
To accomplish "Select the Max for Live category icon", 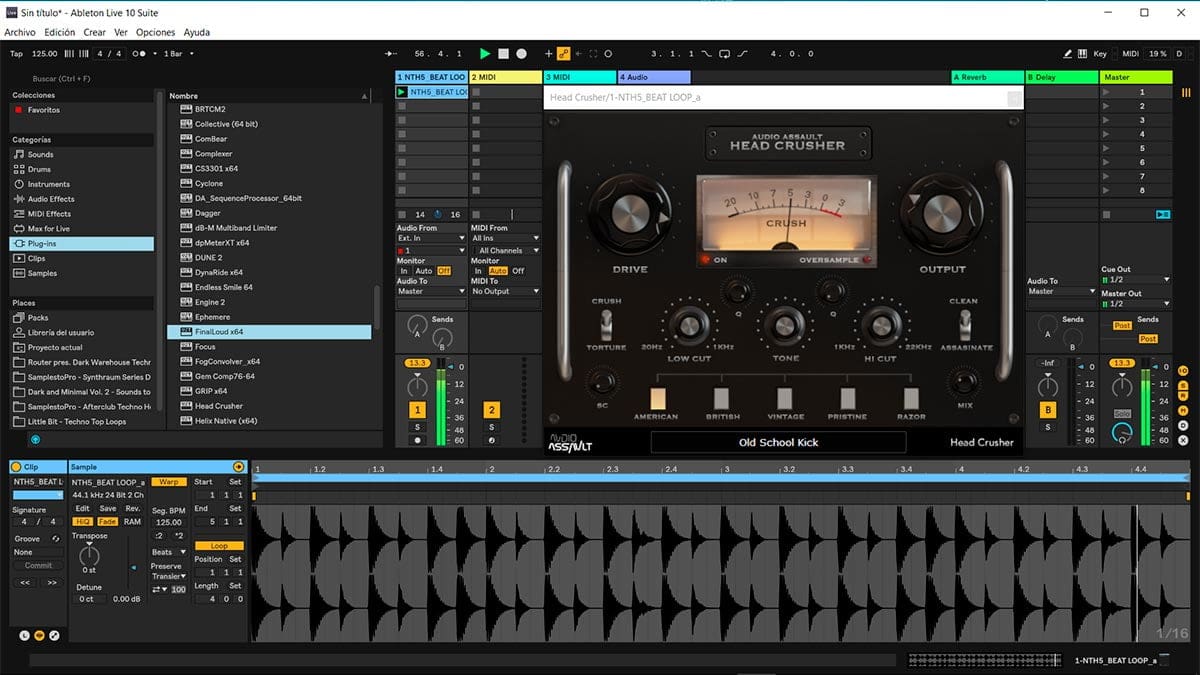I will [x=19, y=229].
